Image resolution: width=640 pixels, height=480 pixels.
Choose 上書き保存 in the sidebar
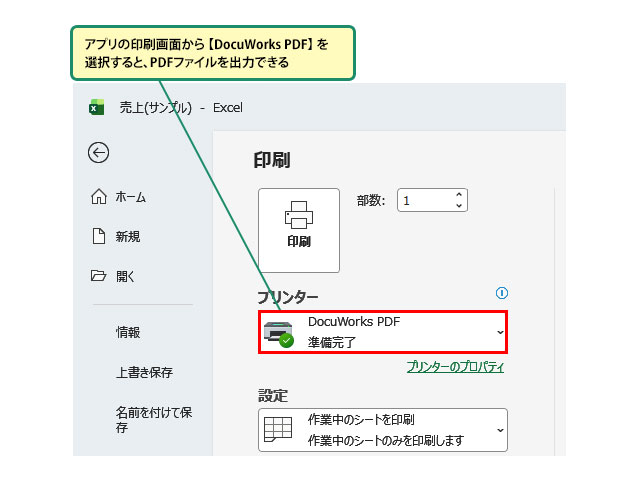(x=144, y=372)
